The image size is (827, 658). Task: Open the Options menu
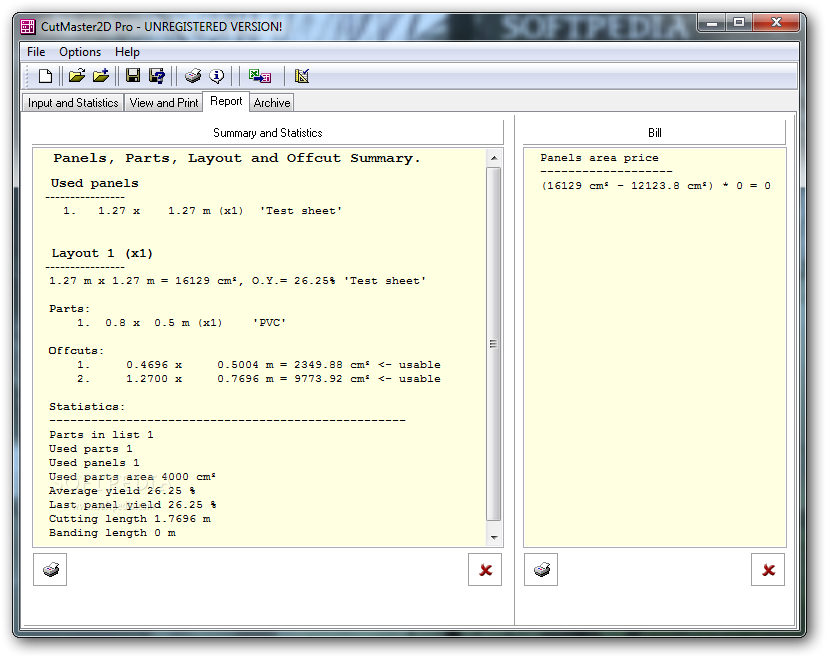(80, 52)
